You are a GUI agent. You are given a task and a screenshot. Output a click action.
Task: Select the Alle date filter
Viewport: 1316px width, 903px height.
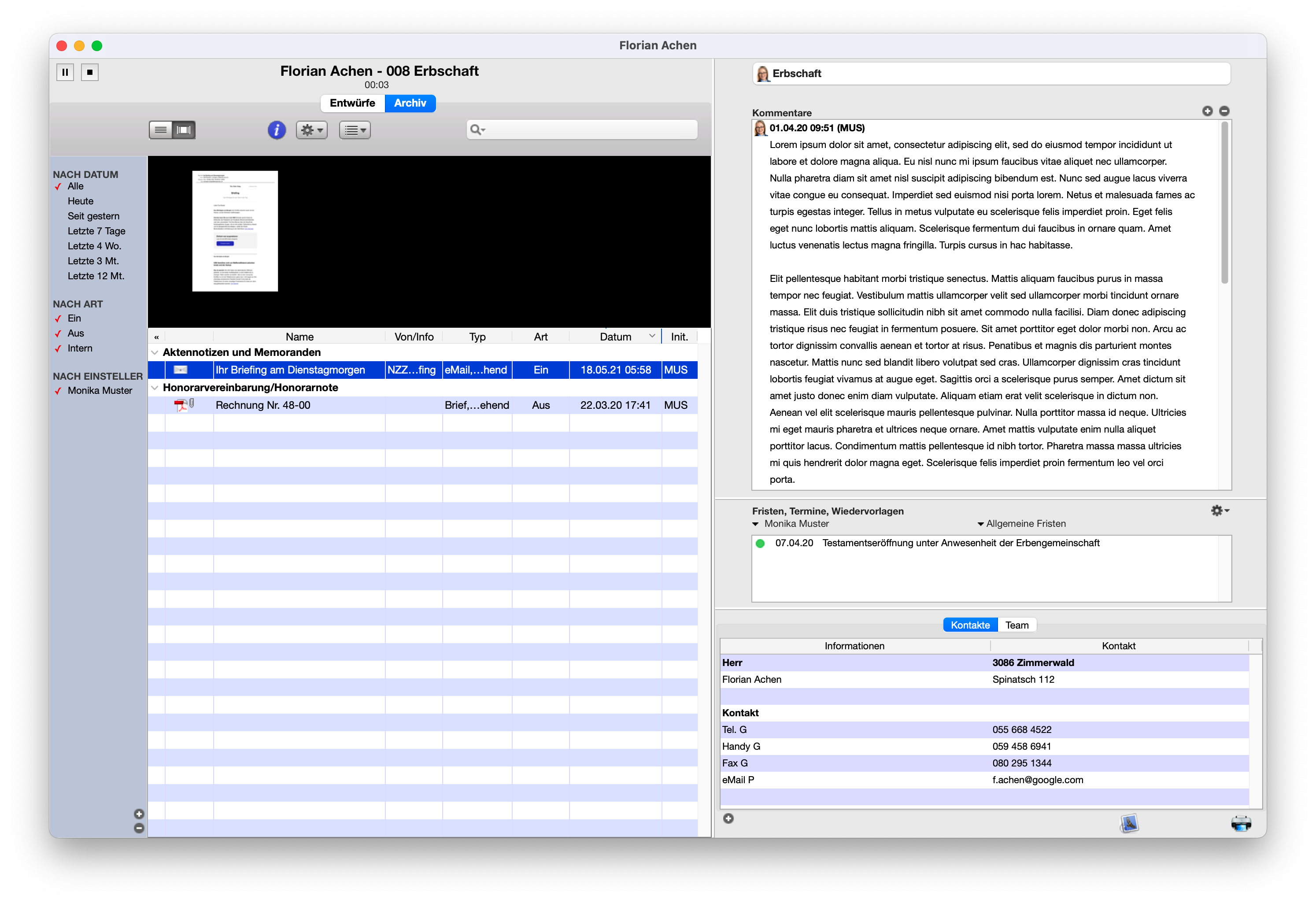coord(75,186)
